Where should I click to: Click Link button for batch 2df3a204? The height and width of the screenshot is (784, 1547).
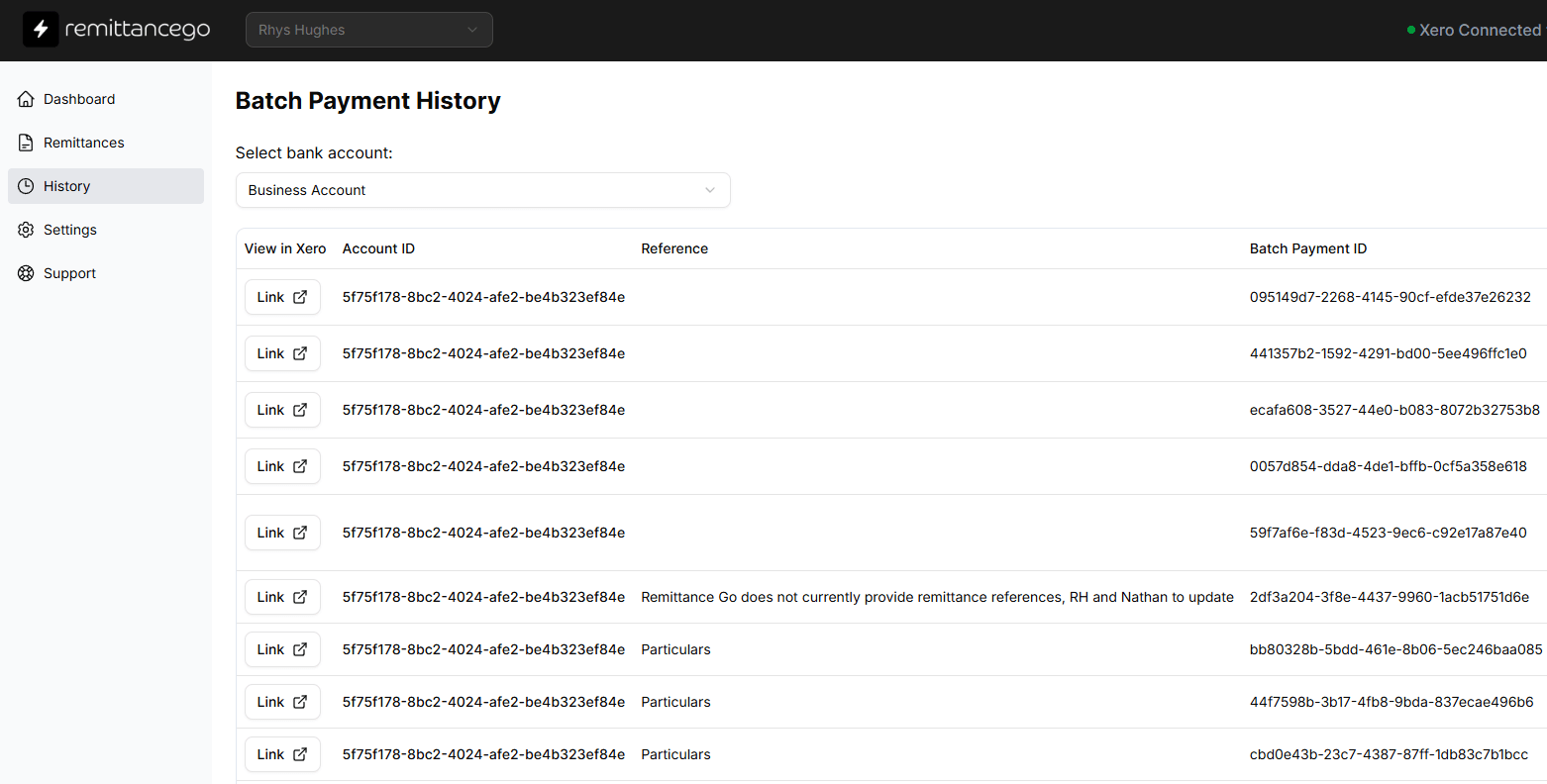[x=282, y=597]
